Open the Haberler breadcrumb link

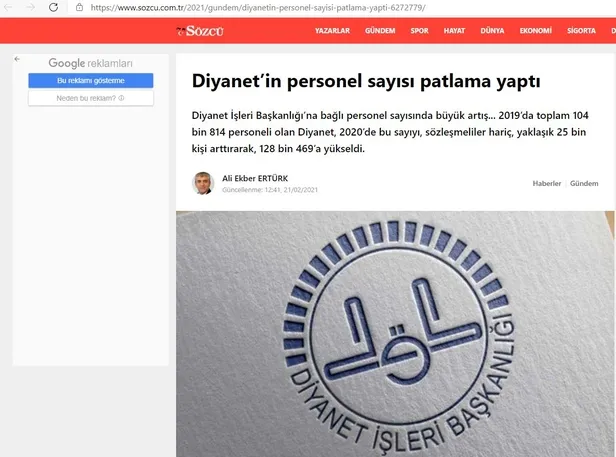tap(546, 184)
